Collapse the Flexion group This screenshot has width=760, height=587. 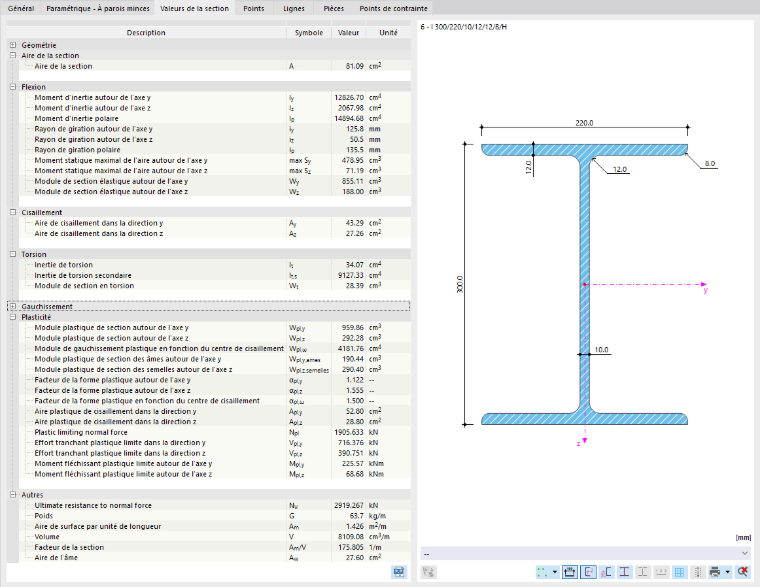[13, 87]
